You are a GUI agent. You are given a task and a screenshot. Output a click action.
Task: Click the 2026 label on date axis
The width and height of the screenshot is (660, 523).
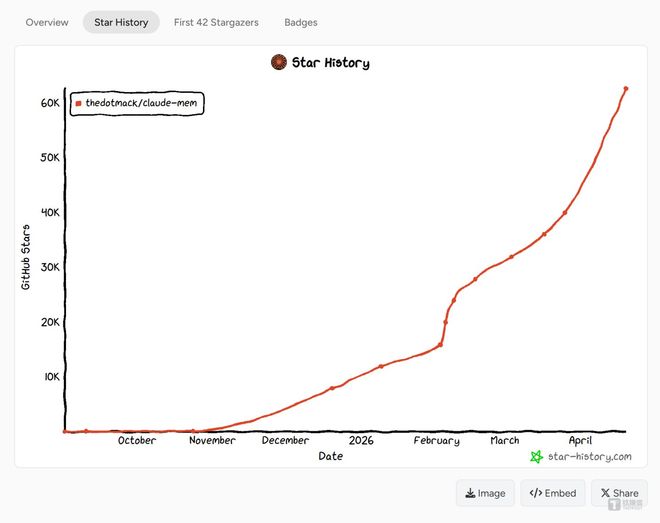point(360,441)
